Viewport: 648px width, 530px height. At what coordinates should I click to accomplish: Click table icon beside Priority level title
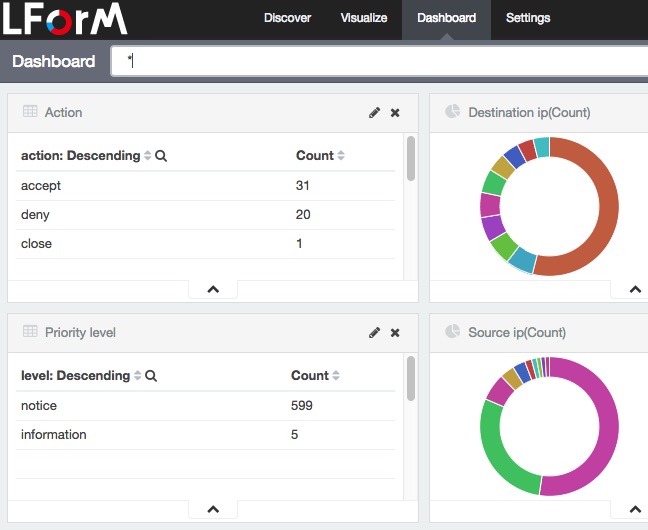(30, 331)
